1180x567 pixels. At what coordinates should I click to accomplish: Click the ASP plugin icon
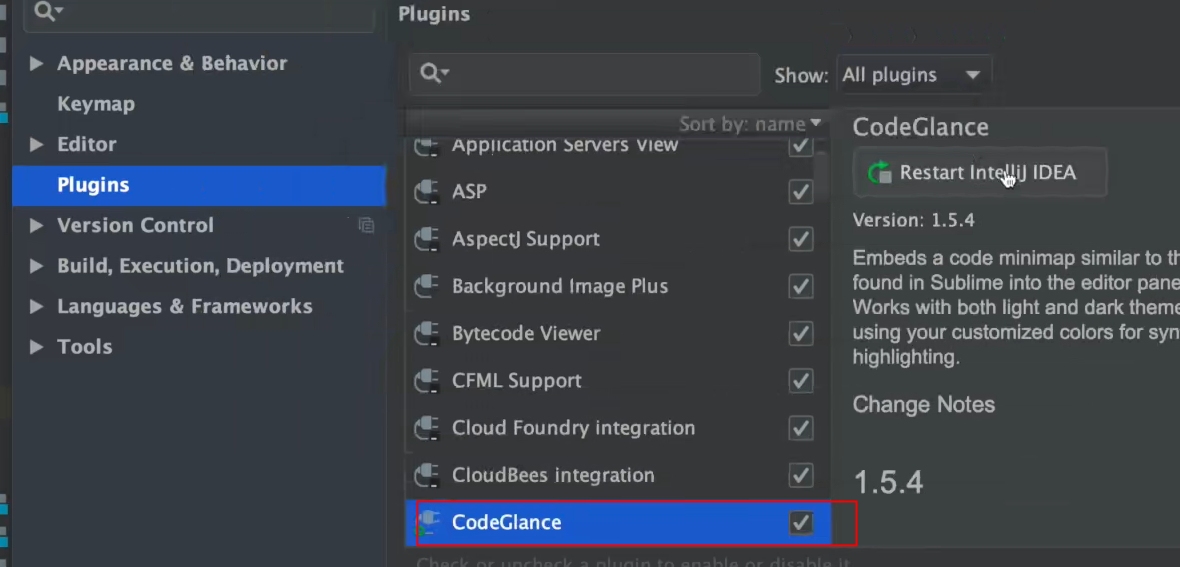coord(427,192)
